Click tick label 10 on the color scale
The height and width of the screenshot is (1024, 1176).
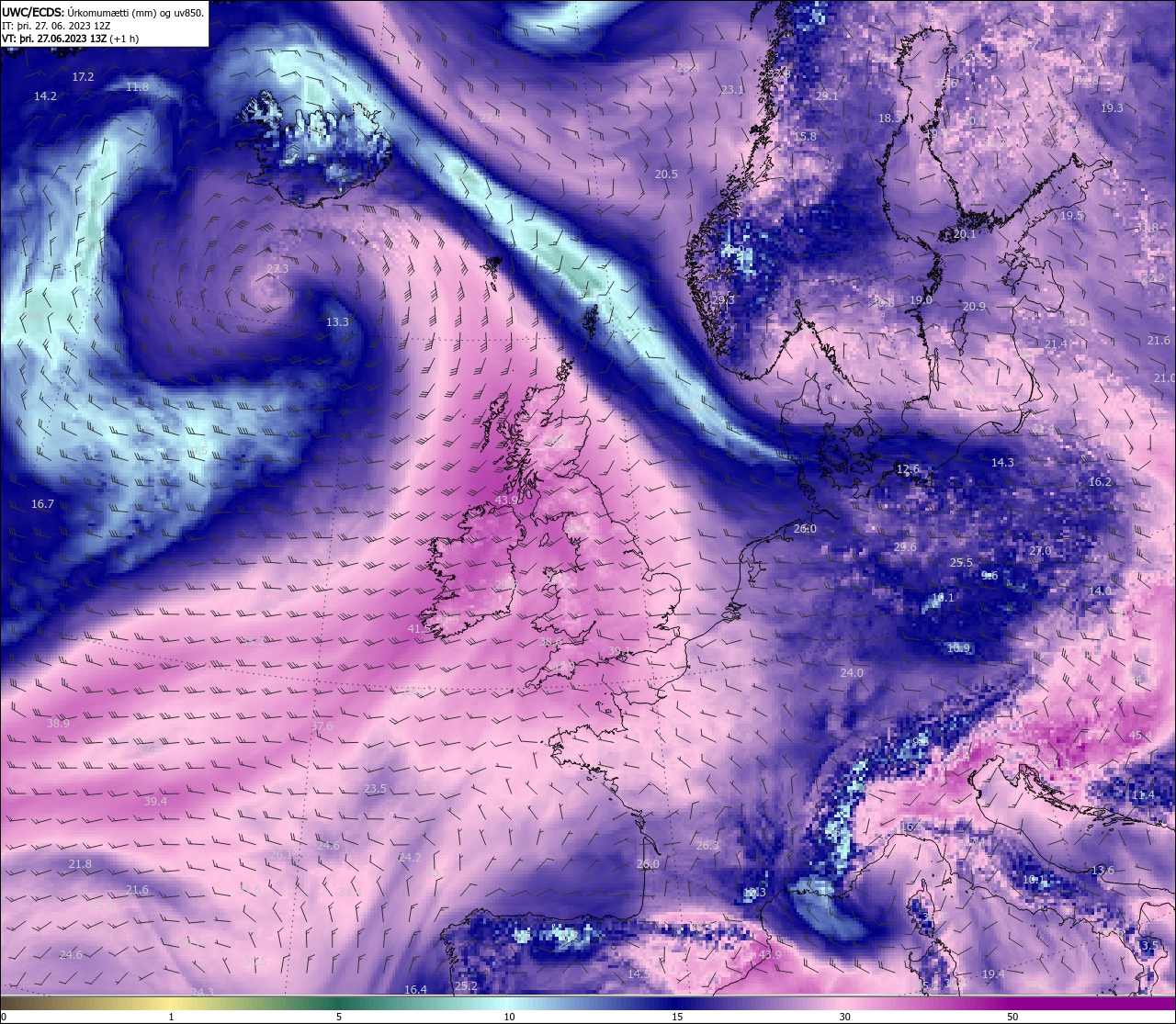click(508, 1017)
